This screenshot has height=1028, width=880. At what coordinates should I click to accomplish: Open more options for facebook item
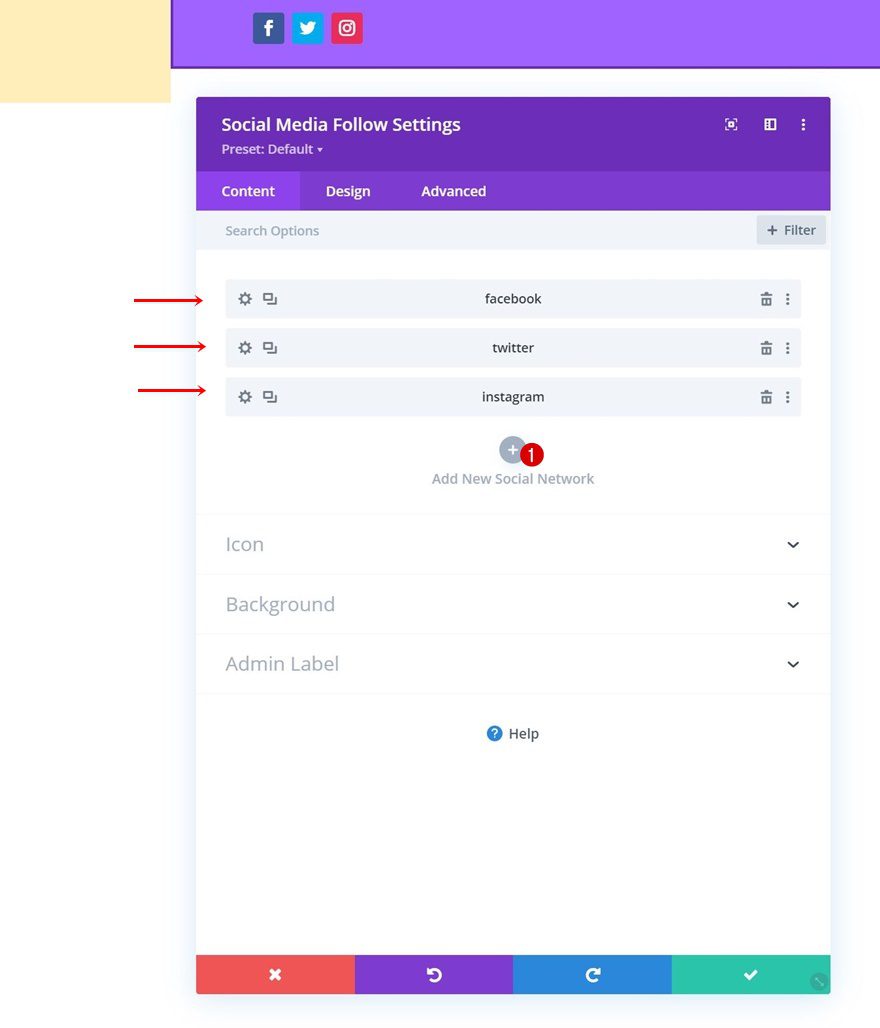[788, 299]
